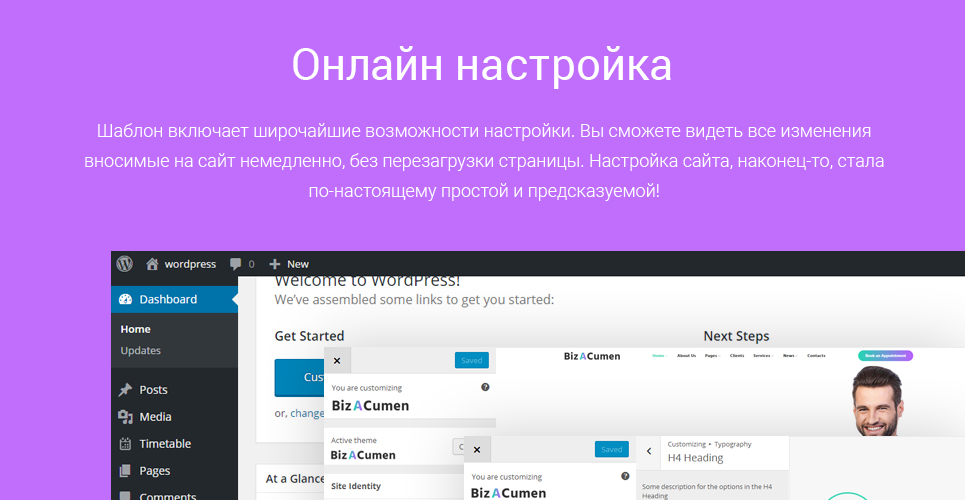Click the 'Get Started' heading

point(309,336)
